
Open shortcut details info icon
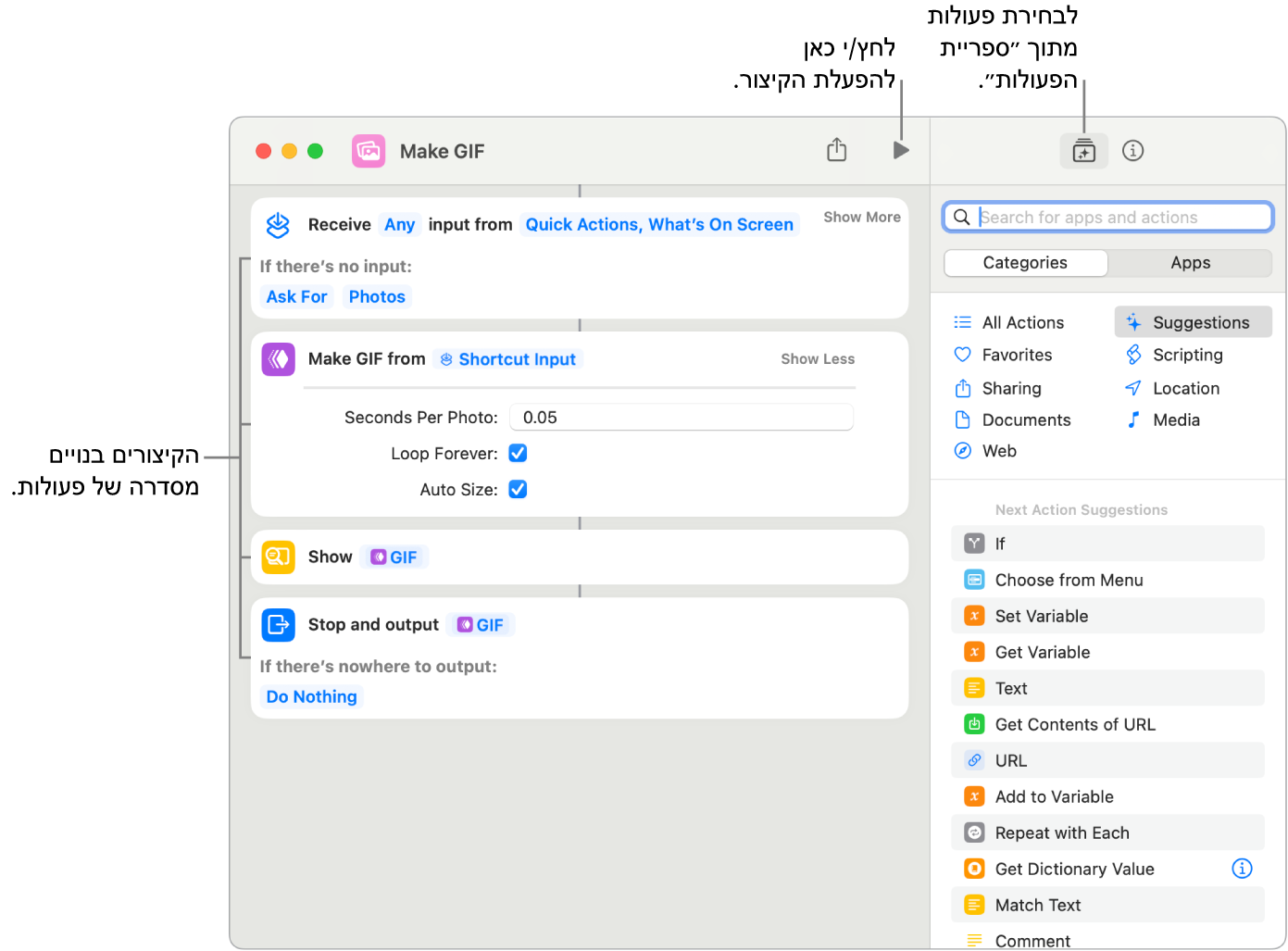click(x=1133, y=151)
